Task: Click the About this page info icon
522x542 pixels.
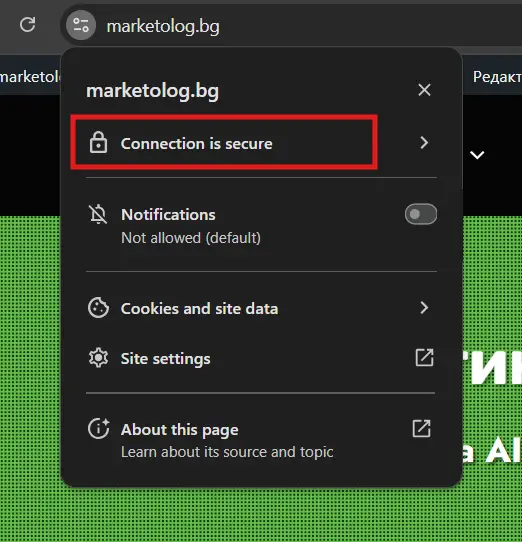Action: coord(98,429)
